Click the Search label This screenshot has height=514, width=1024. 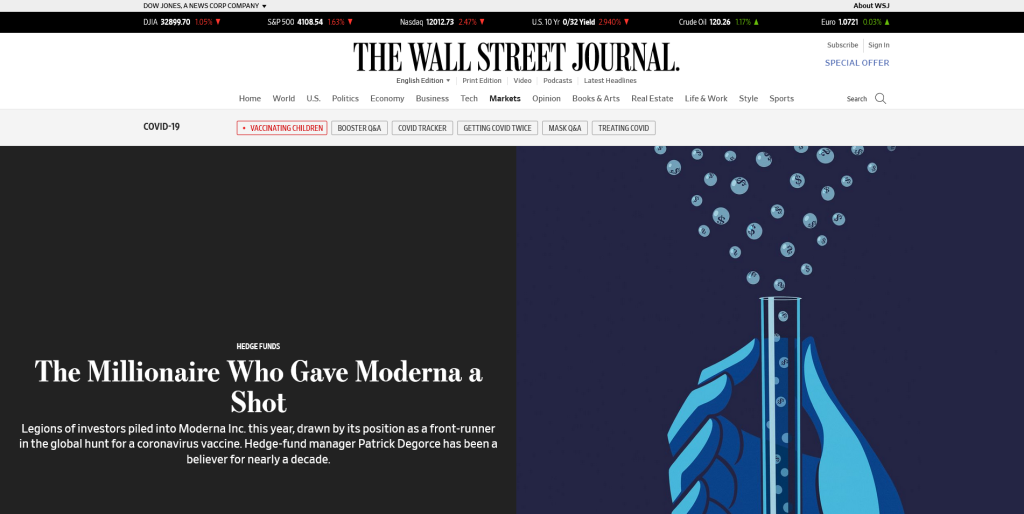857,99
